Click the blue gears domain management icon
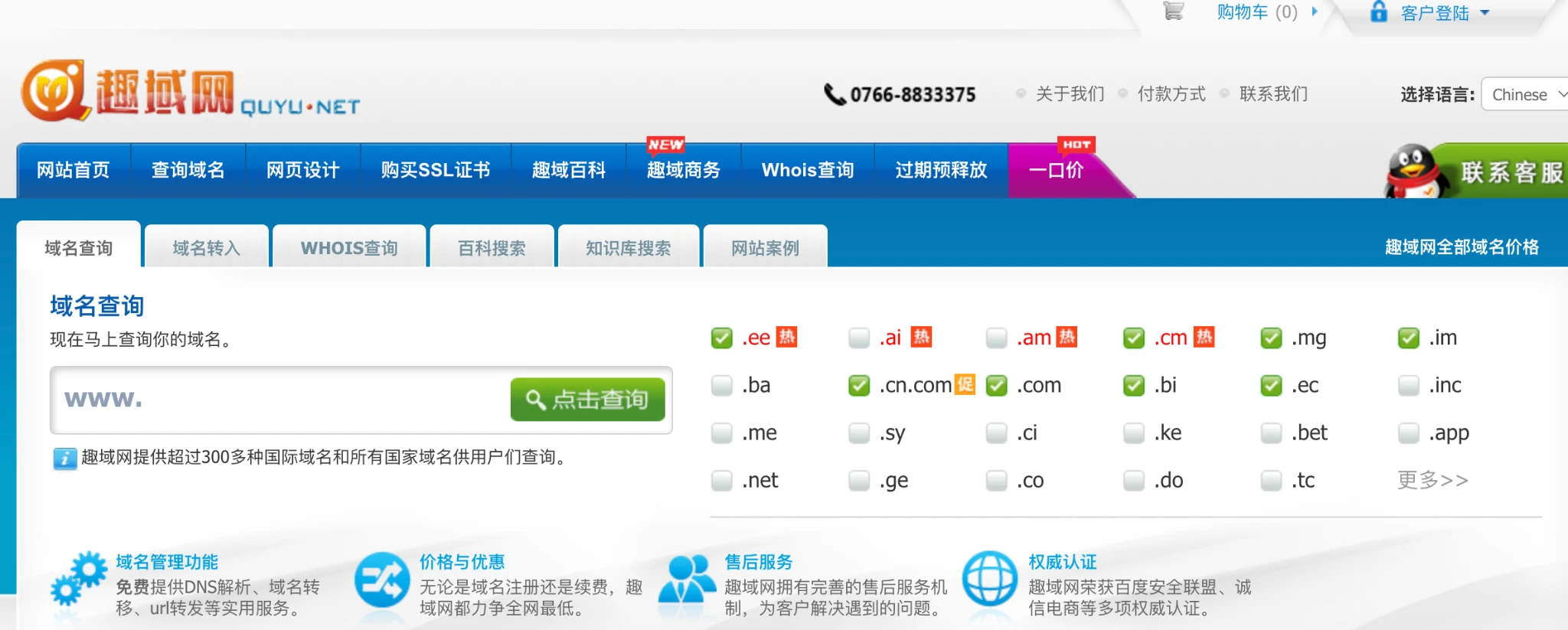 (78, 578)
